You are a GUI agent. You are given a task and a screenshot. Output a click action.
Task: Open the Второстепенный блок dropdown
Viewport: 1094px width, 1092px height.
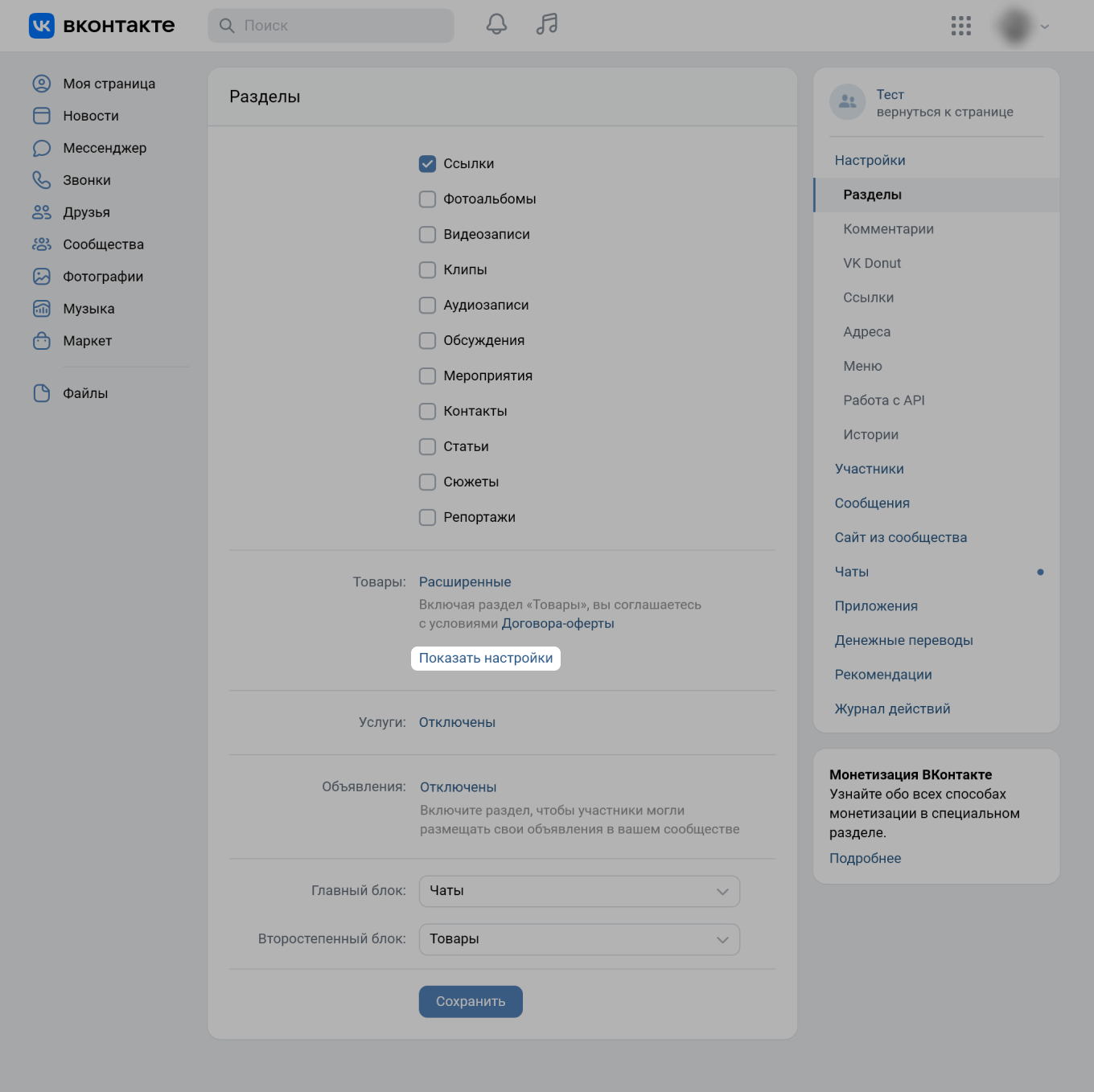[x=579, y=939]
